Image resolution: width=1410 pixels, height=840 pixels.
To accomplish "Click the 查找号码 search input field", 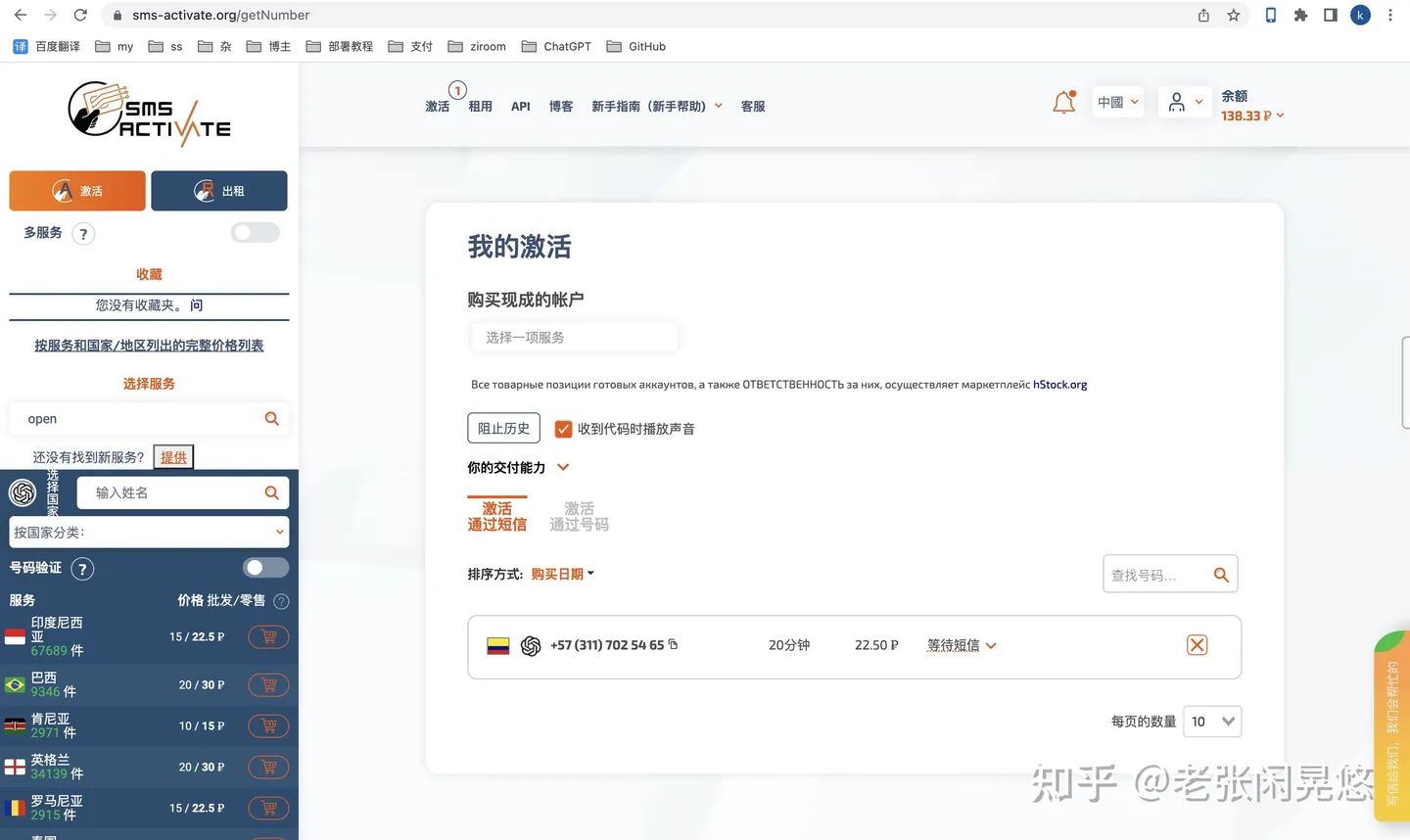I will coord(1155,575).
